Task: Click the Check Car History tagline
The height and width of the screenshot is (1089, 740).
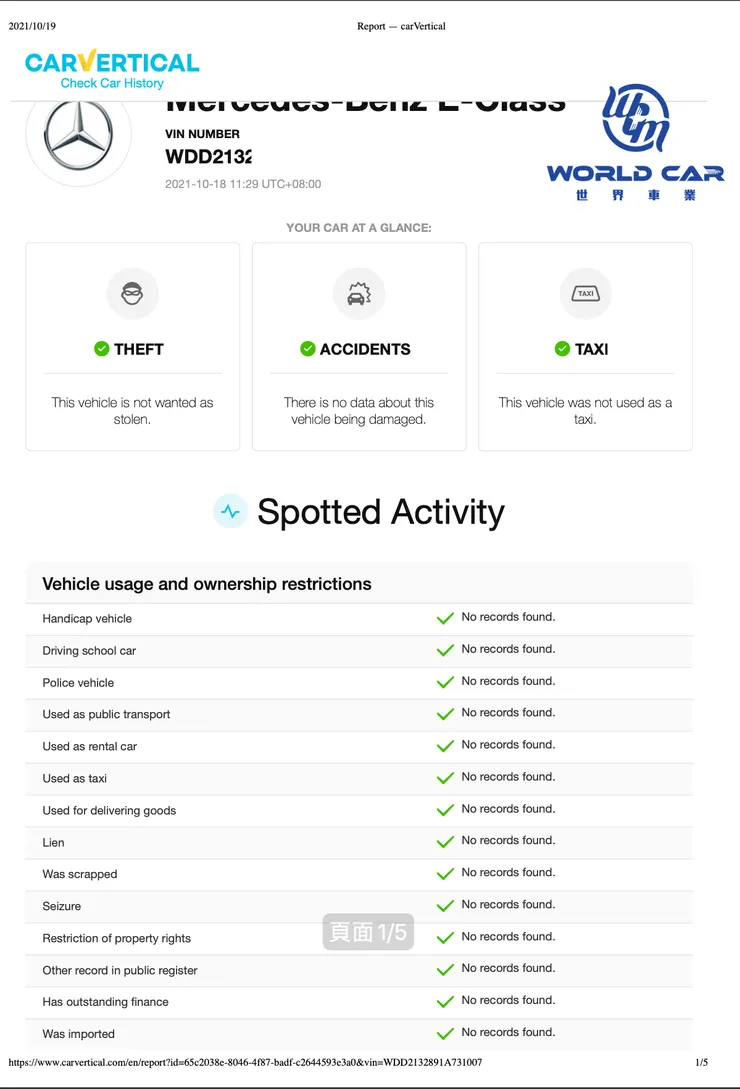Action: (112, 84)
